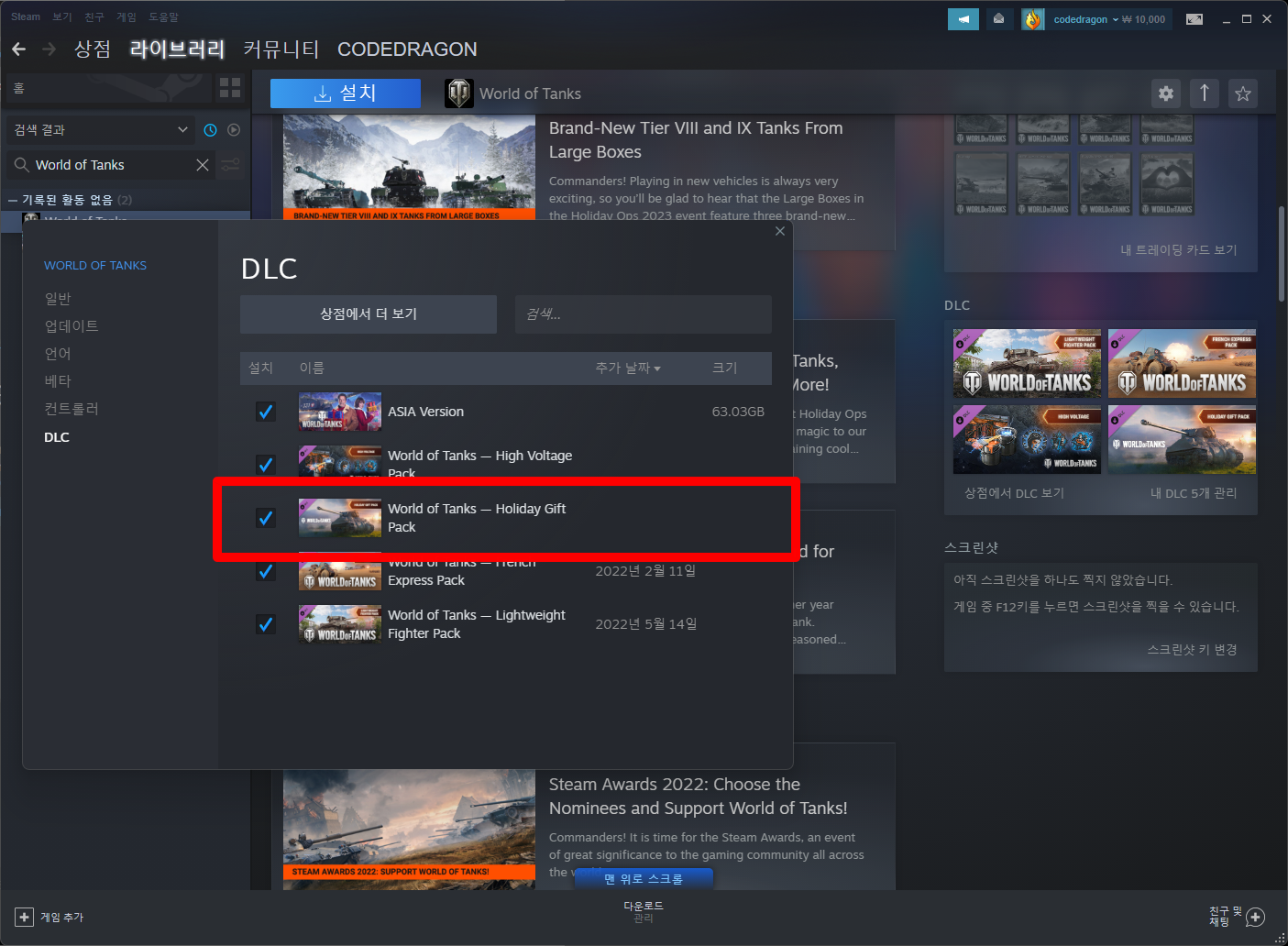
Task: Select 언어 in properties sidebar
Action: [58, 354]
